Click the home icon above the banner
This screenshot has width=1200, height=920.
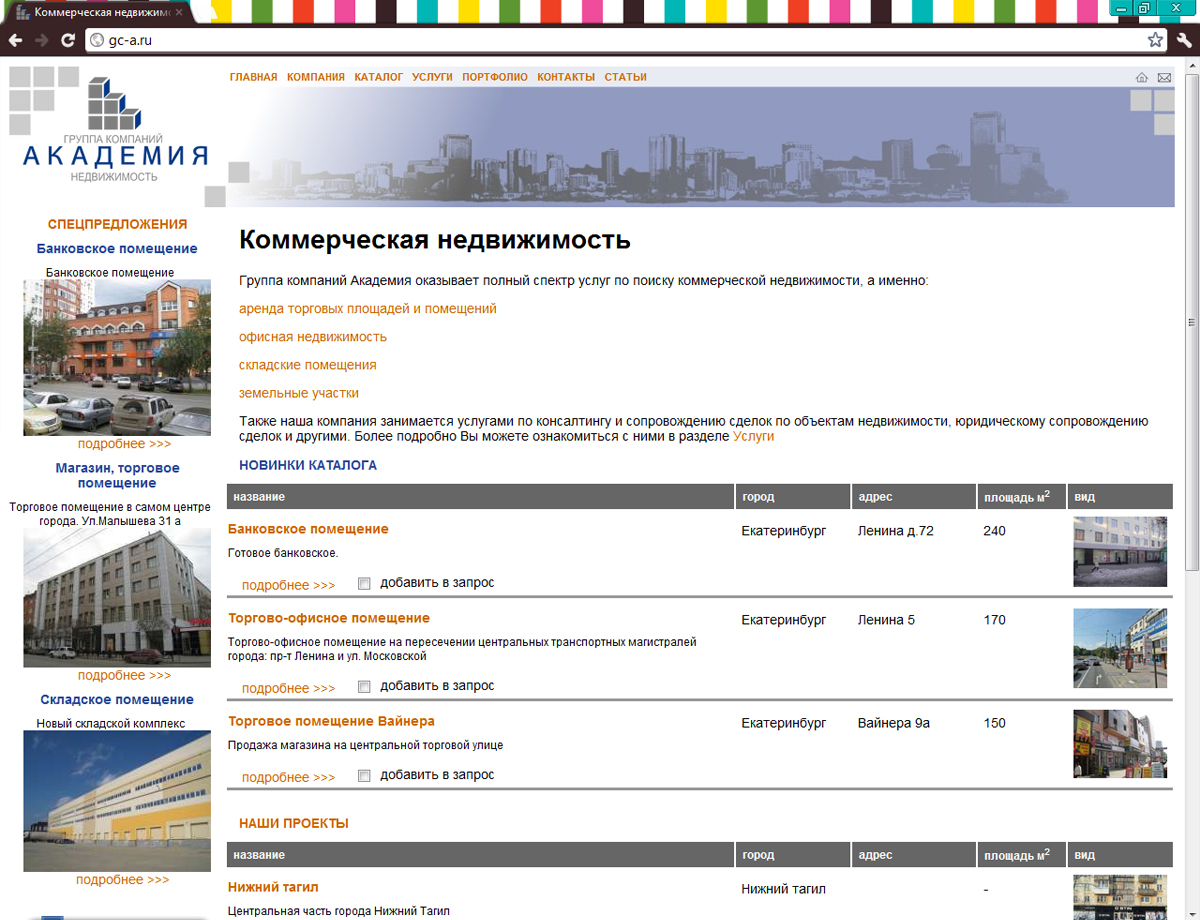tap(1140, 76)
